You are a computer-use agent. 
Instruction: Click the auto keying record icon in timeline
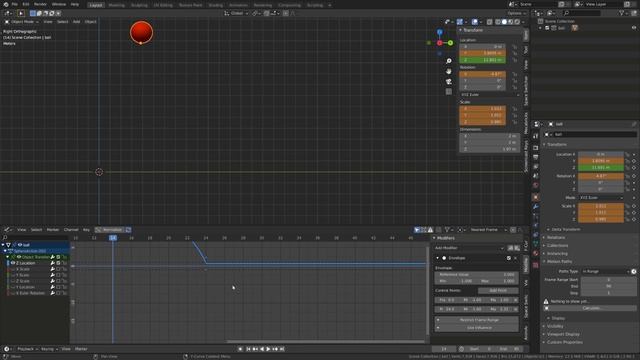[x=240, y=349]
